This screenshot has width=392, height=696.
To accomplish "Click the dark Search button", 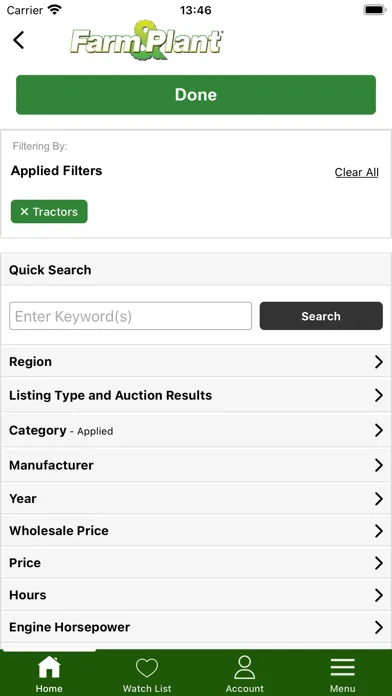I will 321,316.
